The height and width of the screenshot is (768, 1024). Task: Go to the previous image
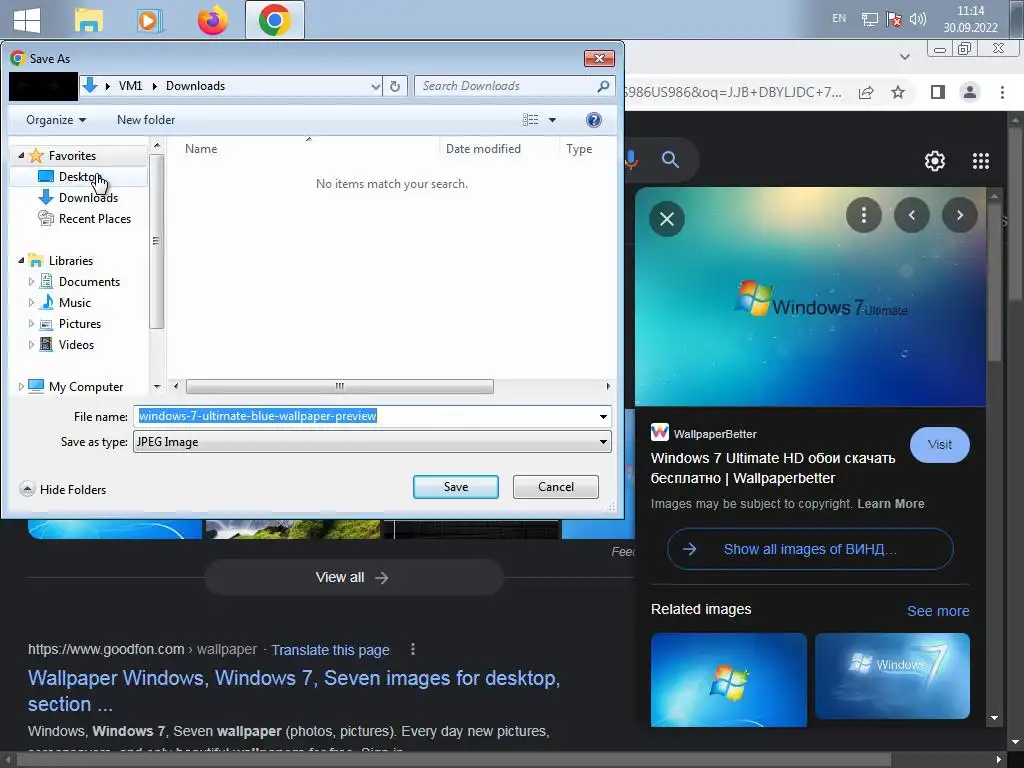(912, 215)
